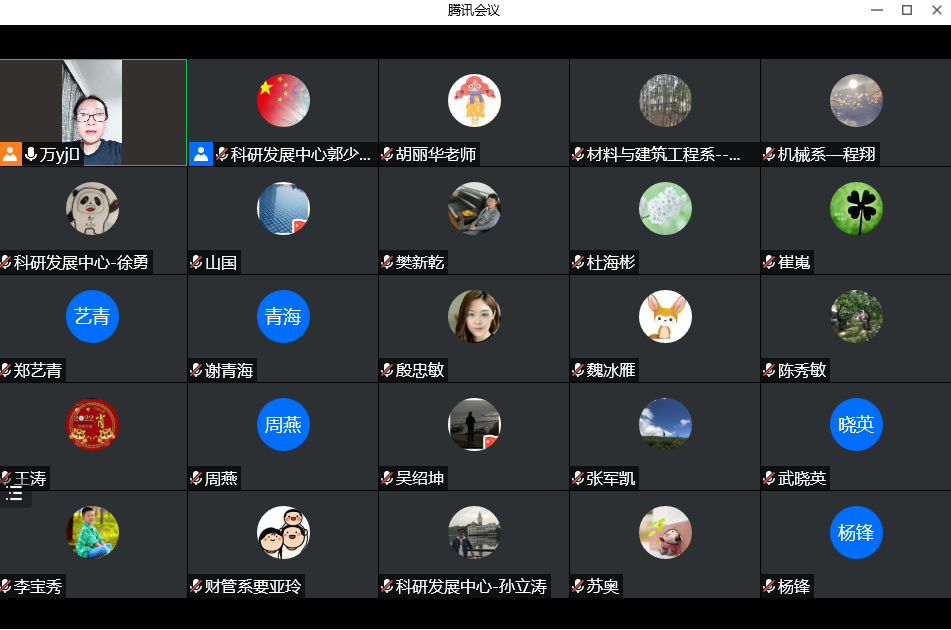Screen dimensions: 951x630
Task: Click the fox avatar of 魏冰雁
Action: click(x=665, y=317)
